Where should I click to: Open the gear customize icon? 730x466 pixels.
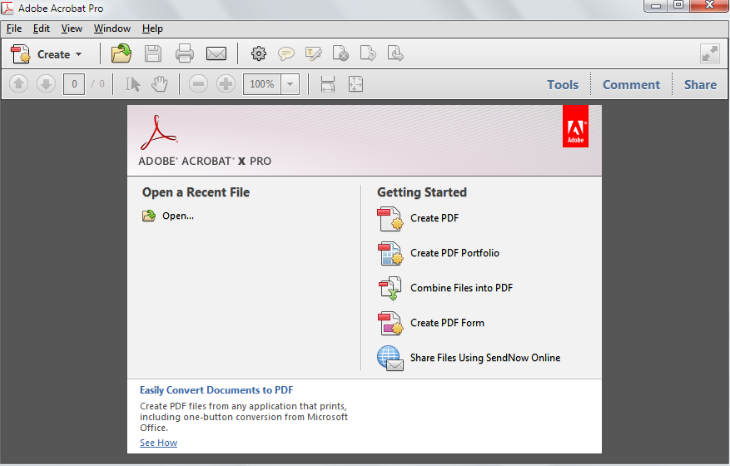tap(258, 54)
